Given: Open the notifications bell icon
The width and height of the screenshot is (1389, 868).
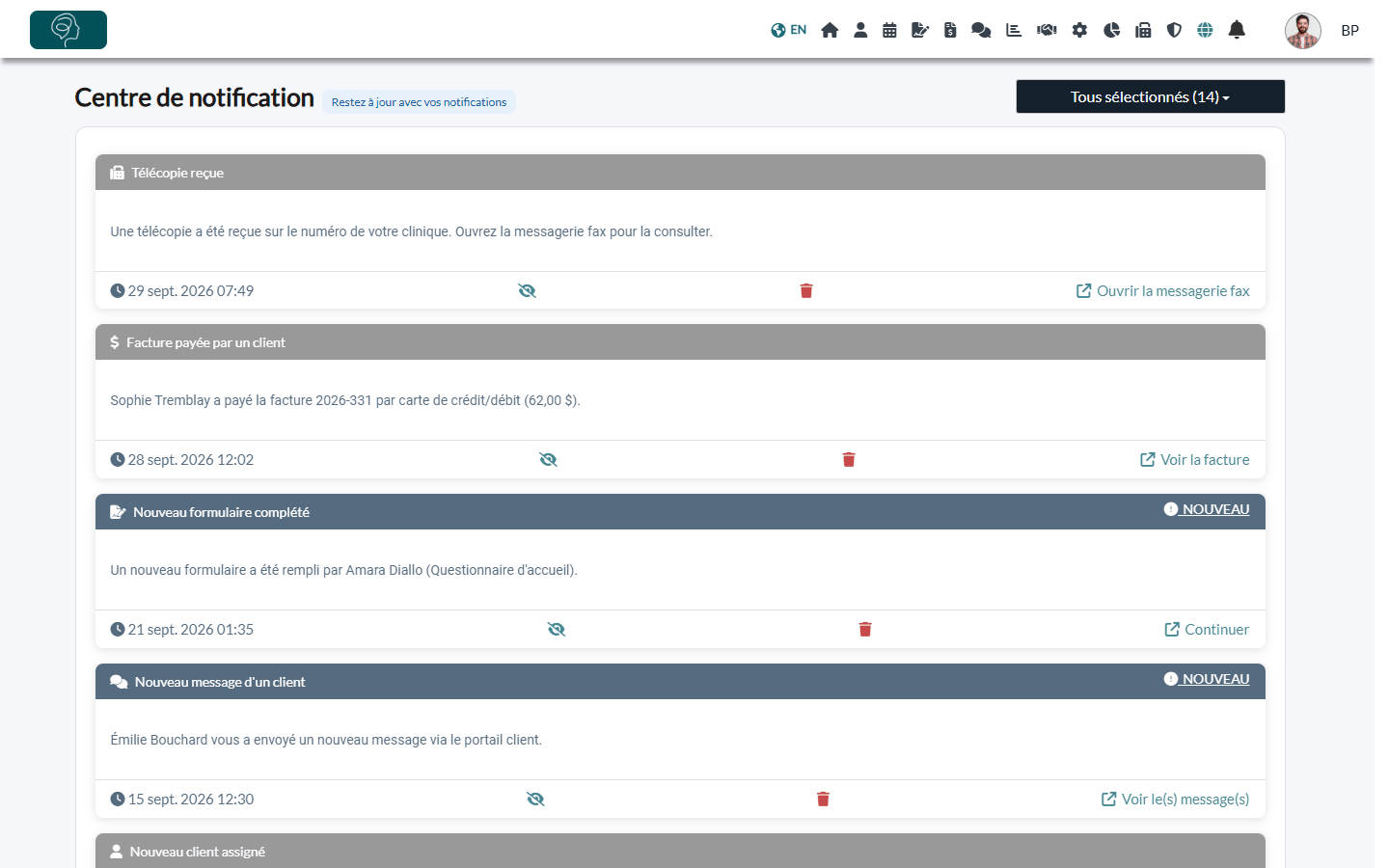Looking at the screenshot, I should pyautogui.click(x=1237, y=30).
